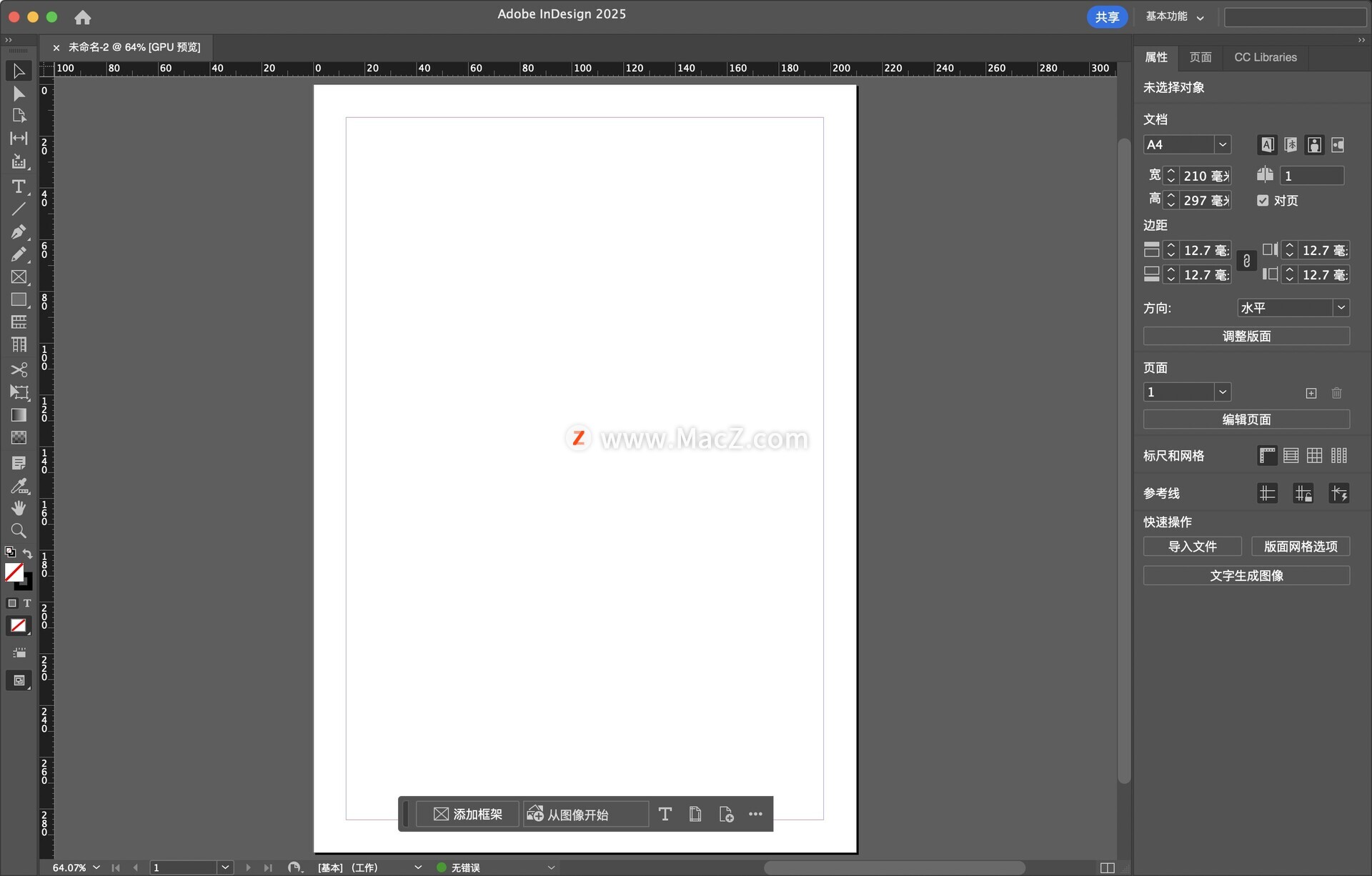Click the delete page trash icon
Image resolution: width=1372 pixels, height=876 pixels.
click(1337, 393)
